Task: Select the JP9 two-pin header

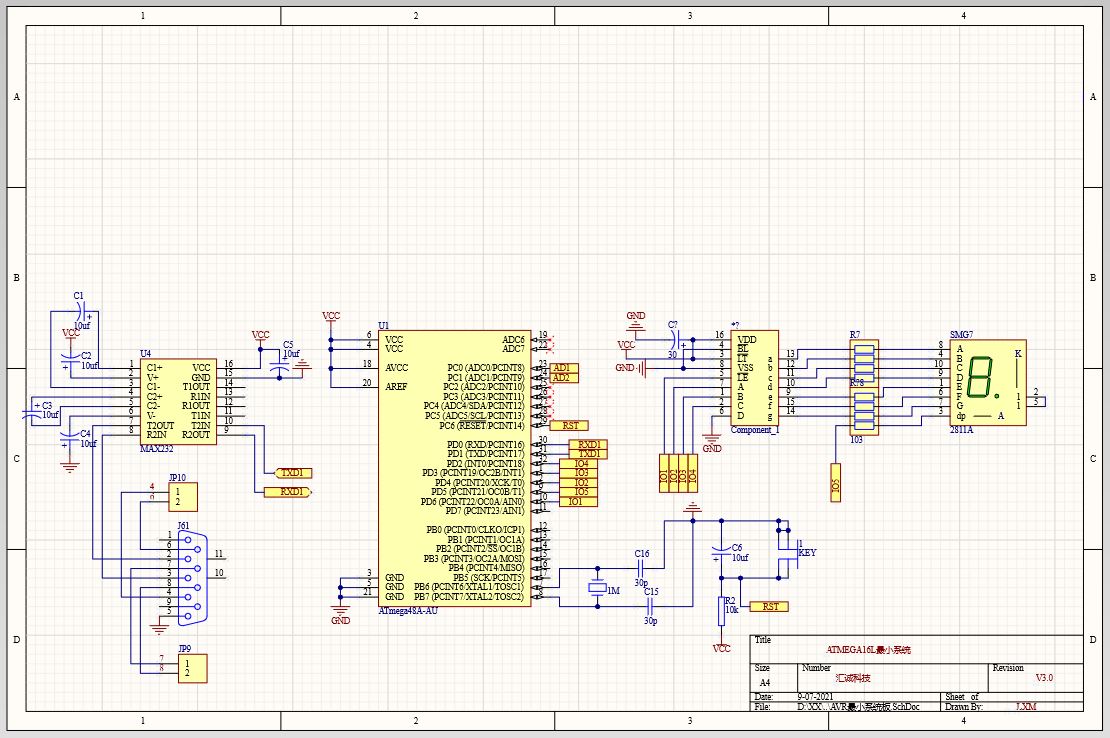Action: click(x=192, y=668)
